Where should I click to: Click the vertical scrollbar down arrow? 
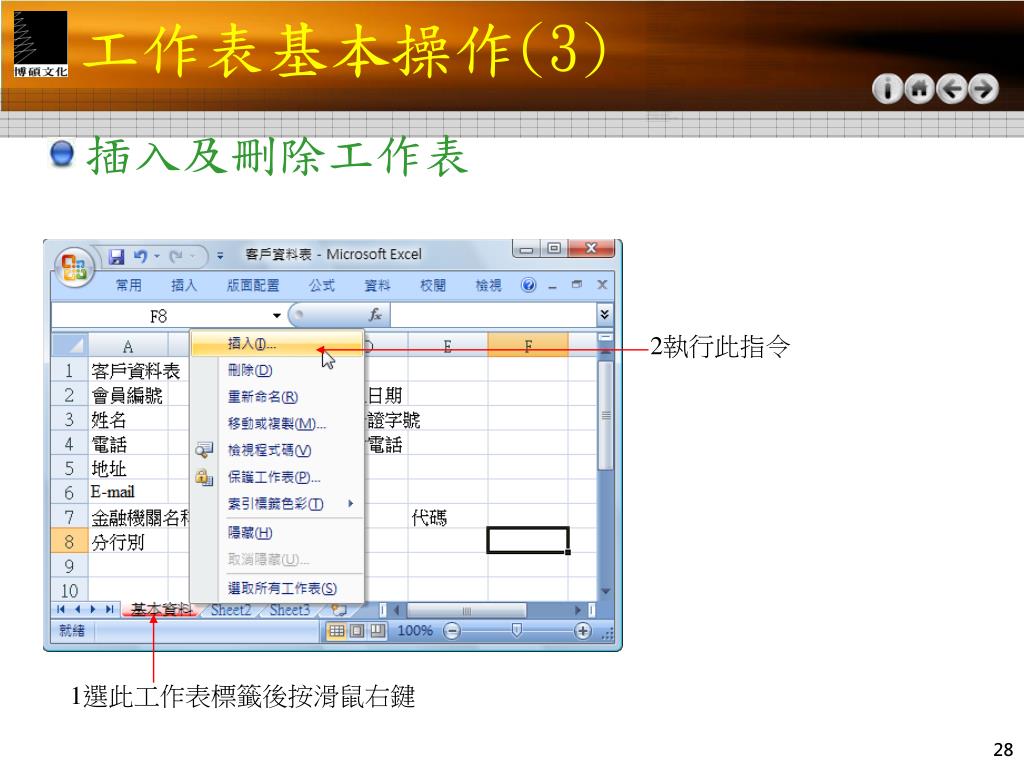pos(605,591)
